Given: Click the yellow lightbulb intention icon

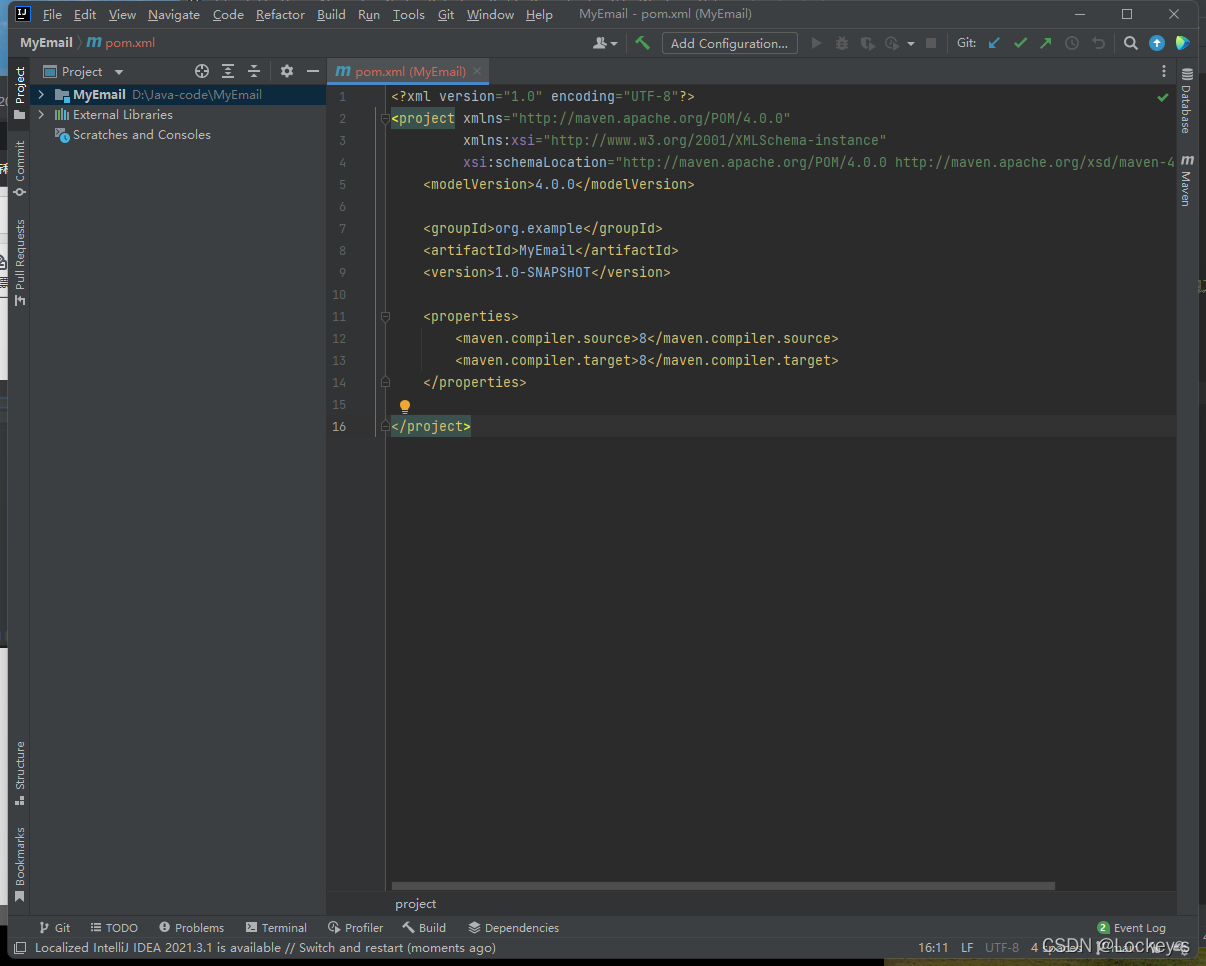Looking at the screenshot, I should tap(405, 406).
